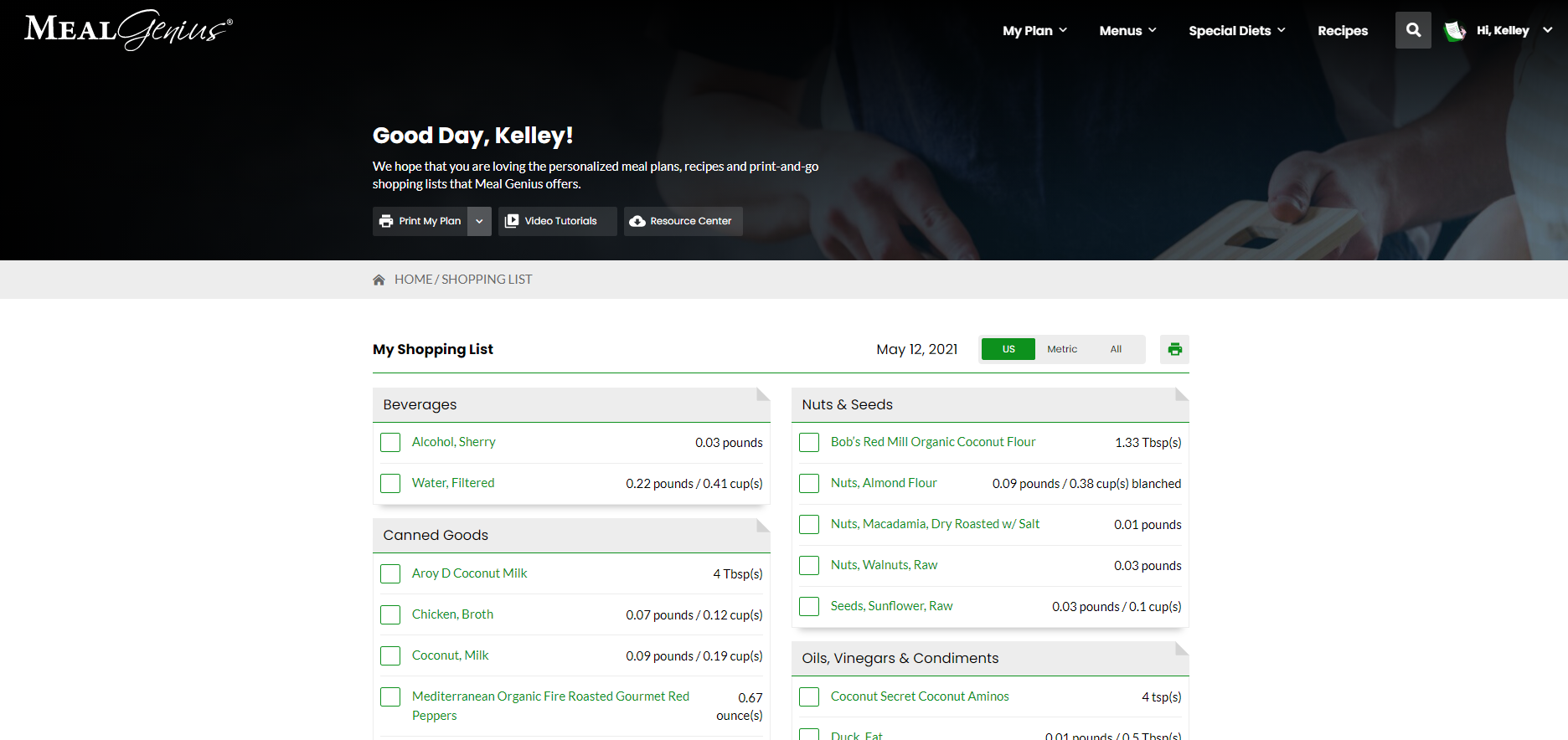
Task: Collapse Oils, Vinegars & Condiments corner triangle
Action: (1182, 648)
